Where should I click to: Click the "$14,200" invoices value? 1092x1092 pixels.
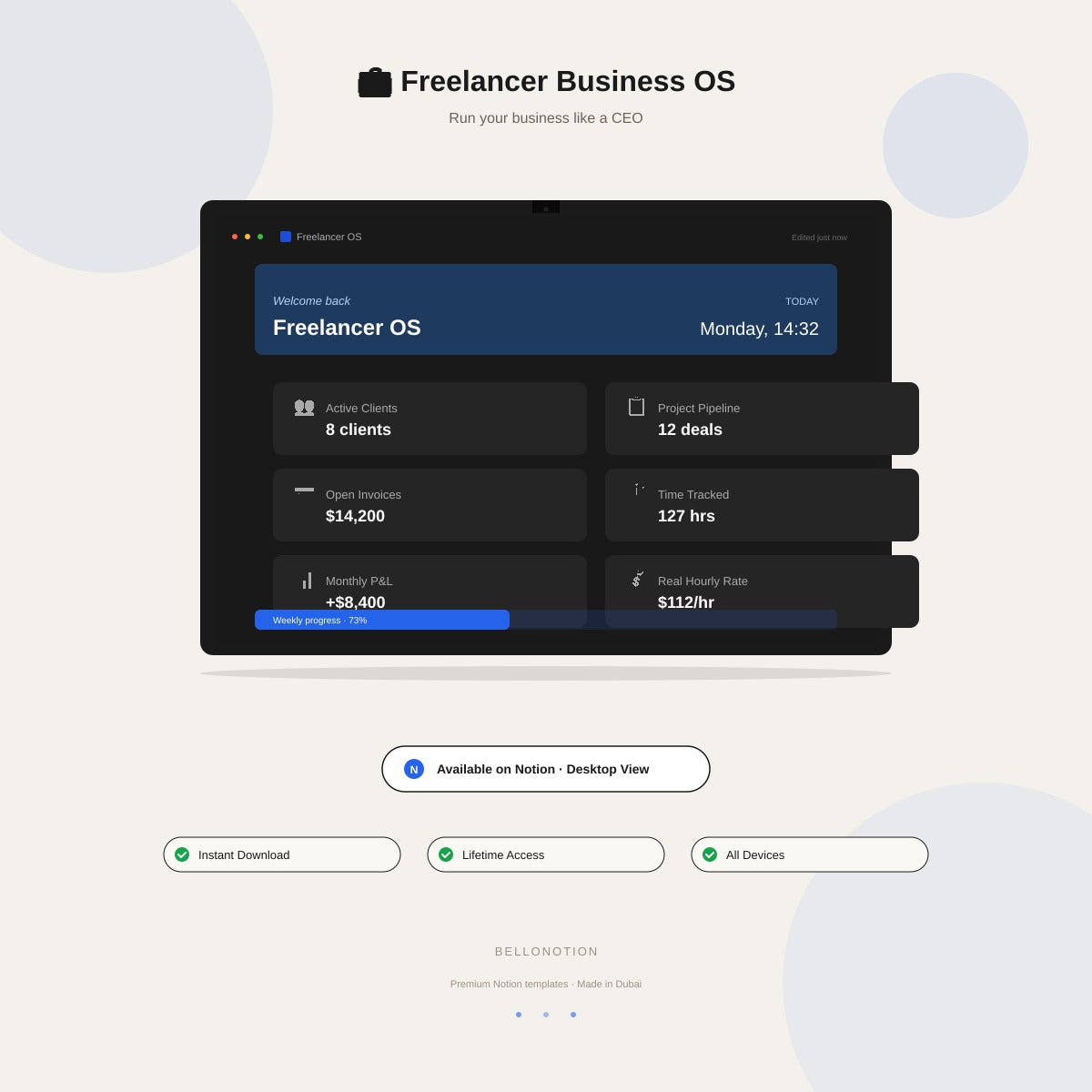coord(355,516)
